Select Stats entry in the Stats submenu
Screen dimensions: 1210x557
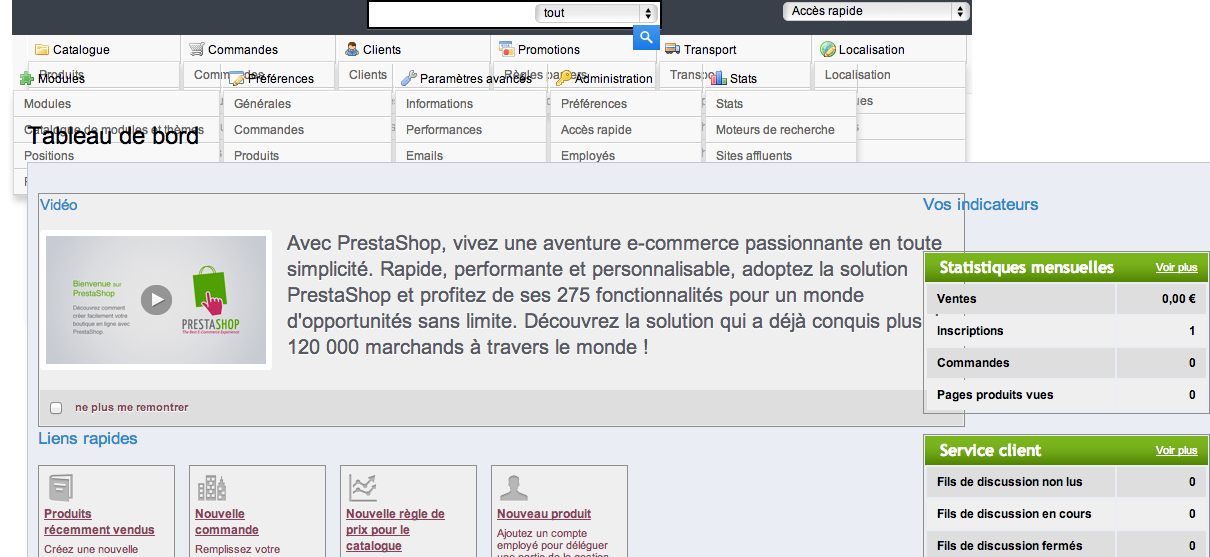click(x=730, y=104)
